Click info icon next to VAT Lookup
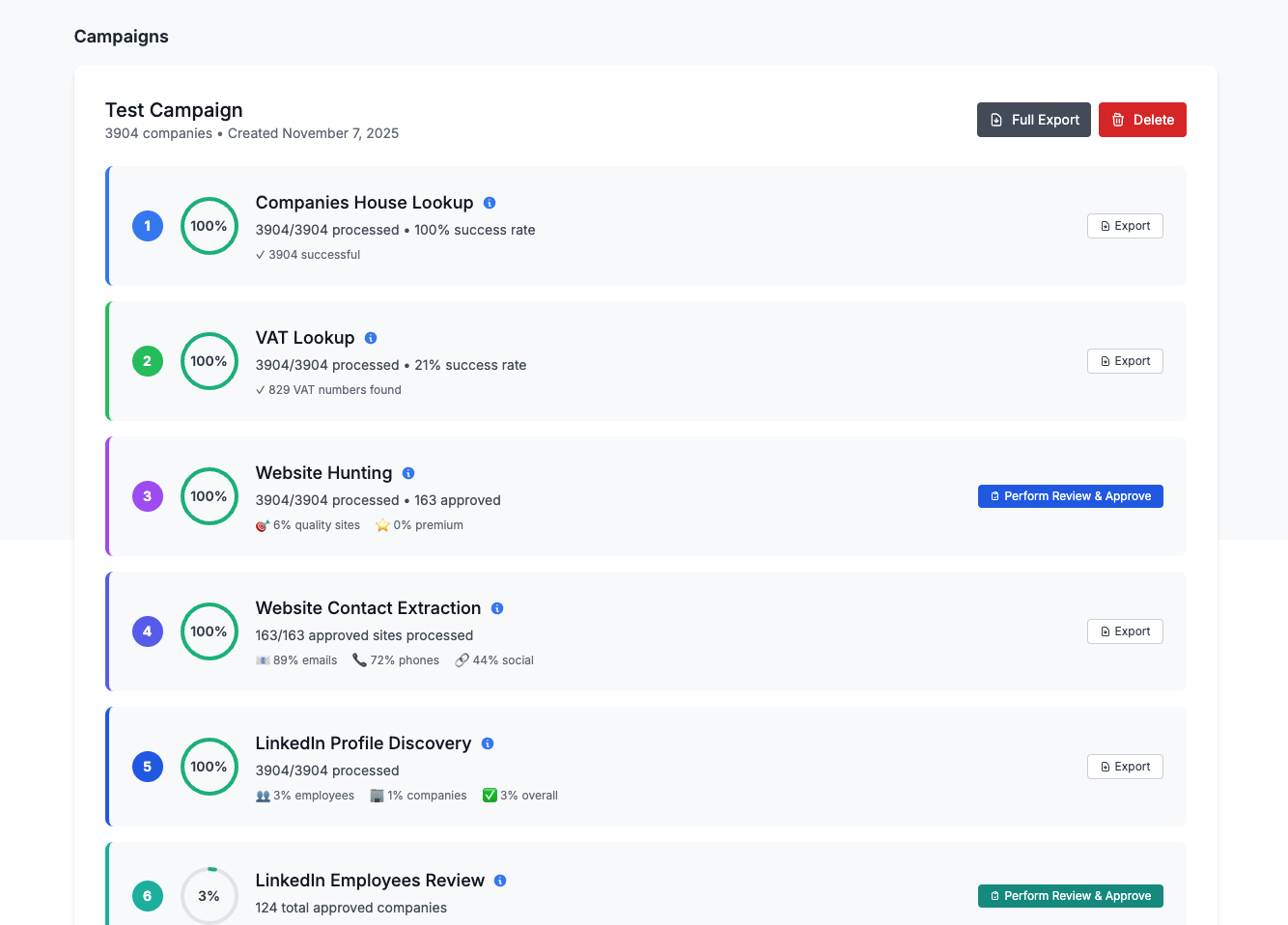 [x=371, y=338]
